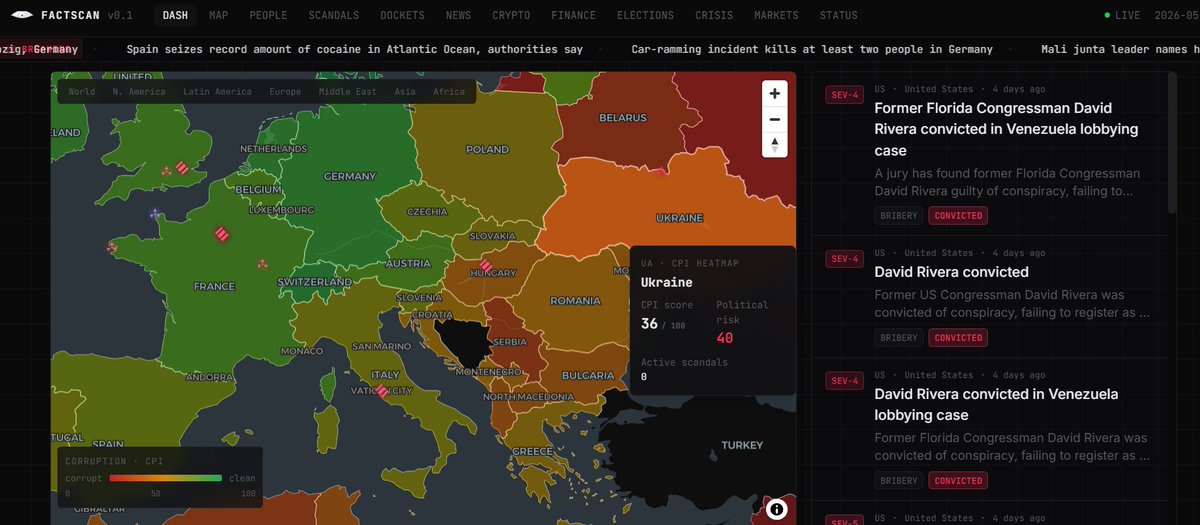
Task: Click CONVICTED tag on first news card
Action: click(958, 215)
